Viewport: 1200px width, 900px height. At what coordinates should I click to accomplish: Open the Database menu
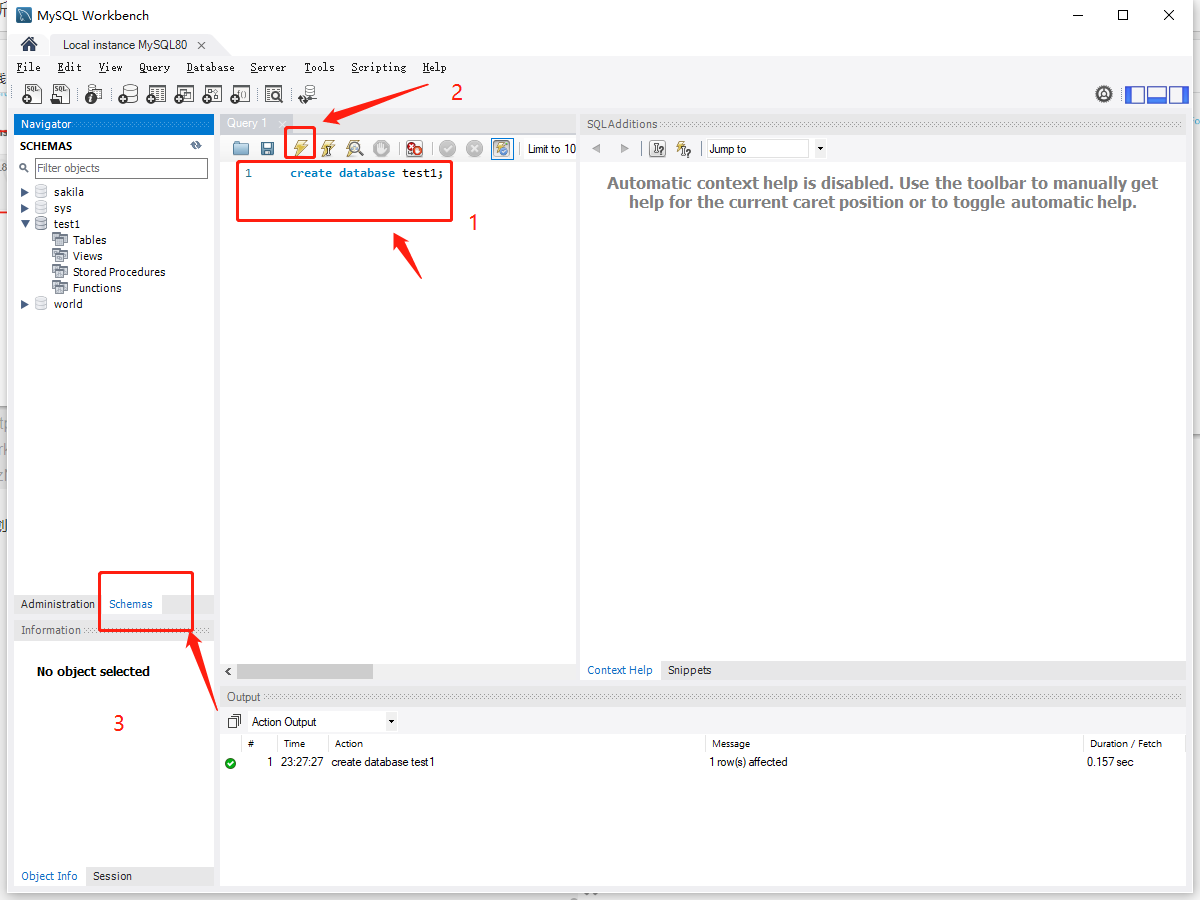click(210, 67)
